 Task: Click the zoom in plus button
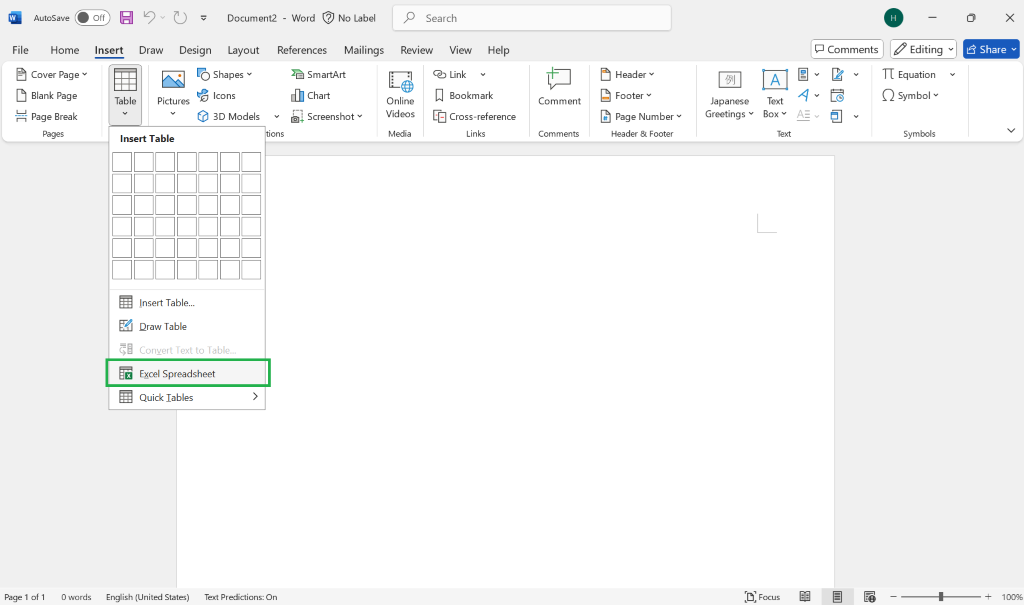click(988, 597)
